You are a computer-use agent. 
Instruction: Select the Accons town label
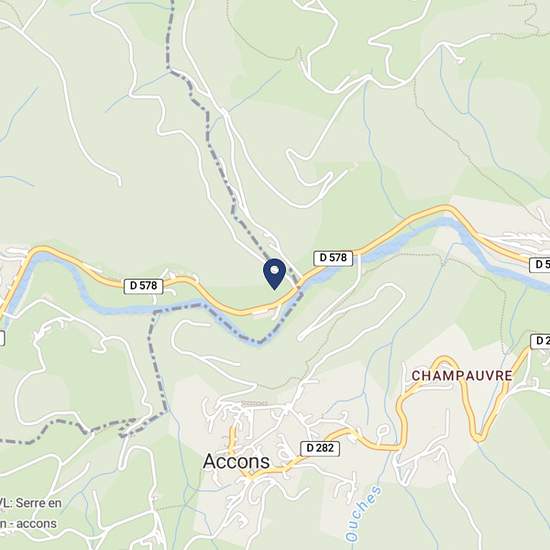tap(236, 461)
